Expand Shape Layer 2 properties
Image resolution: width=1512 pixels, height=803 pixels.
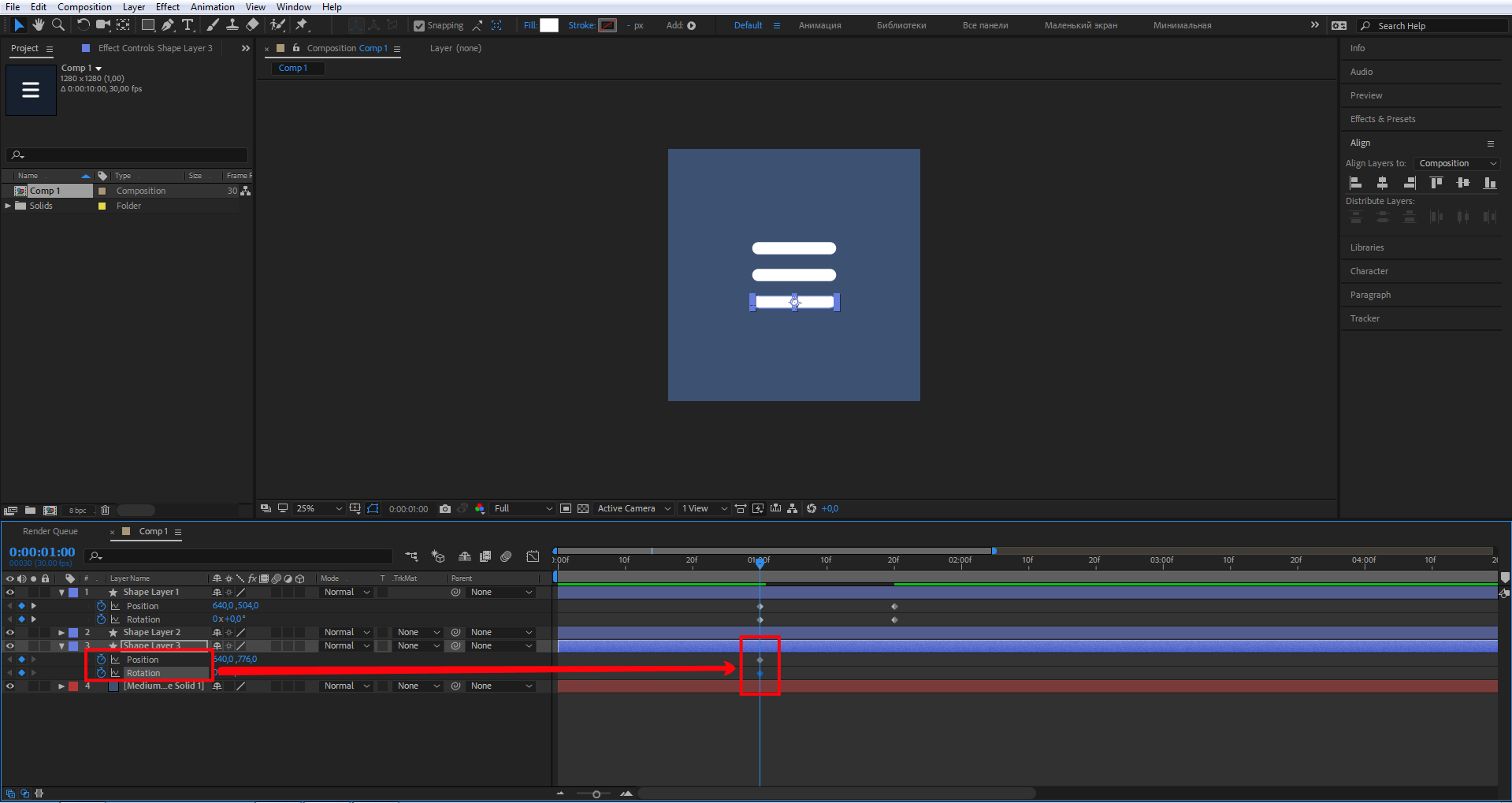click(x=61, y=633)
